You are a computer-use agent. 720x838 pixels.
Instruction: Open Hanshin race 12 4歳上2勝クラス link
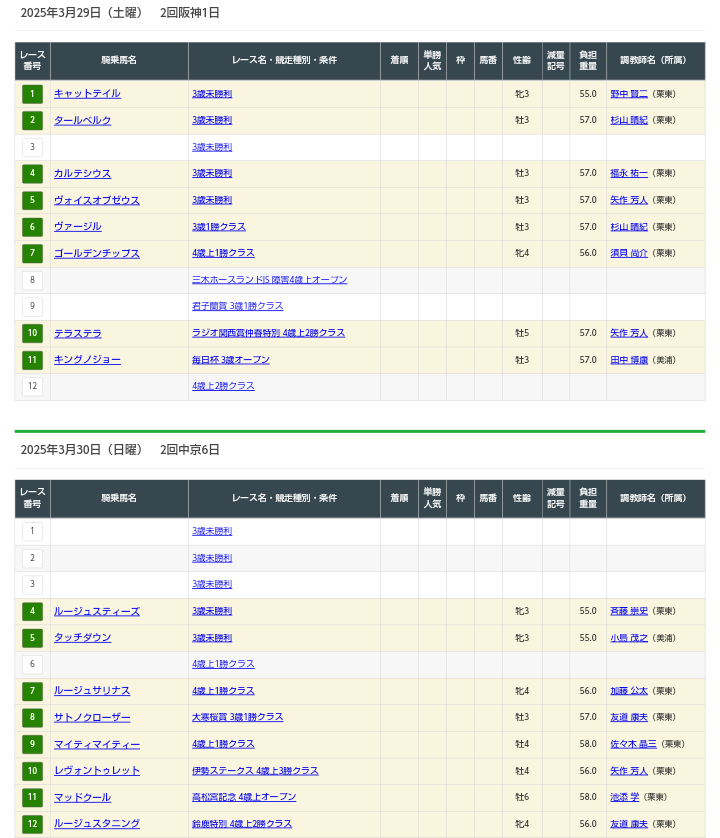point(223,386)
